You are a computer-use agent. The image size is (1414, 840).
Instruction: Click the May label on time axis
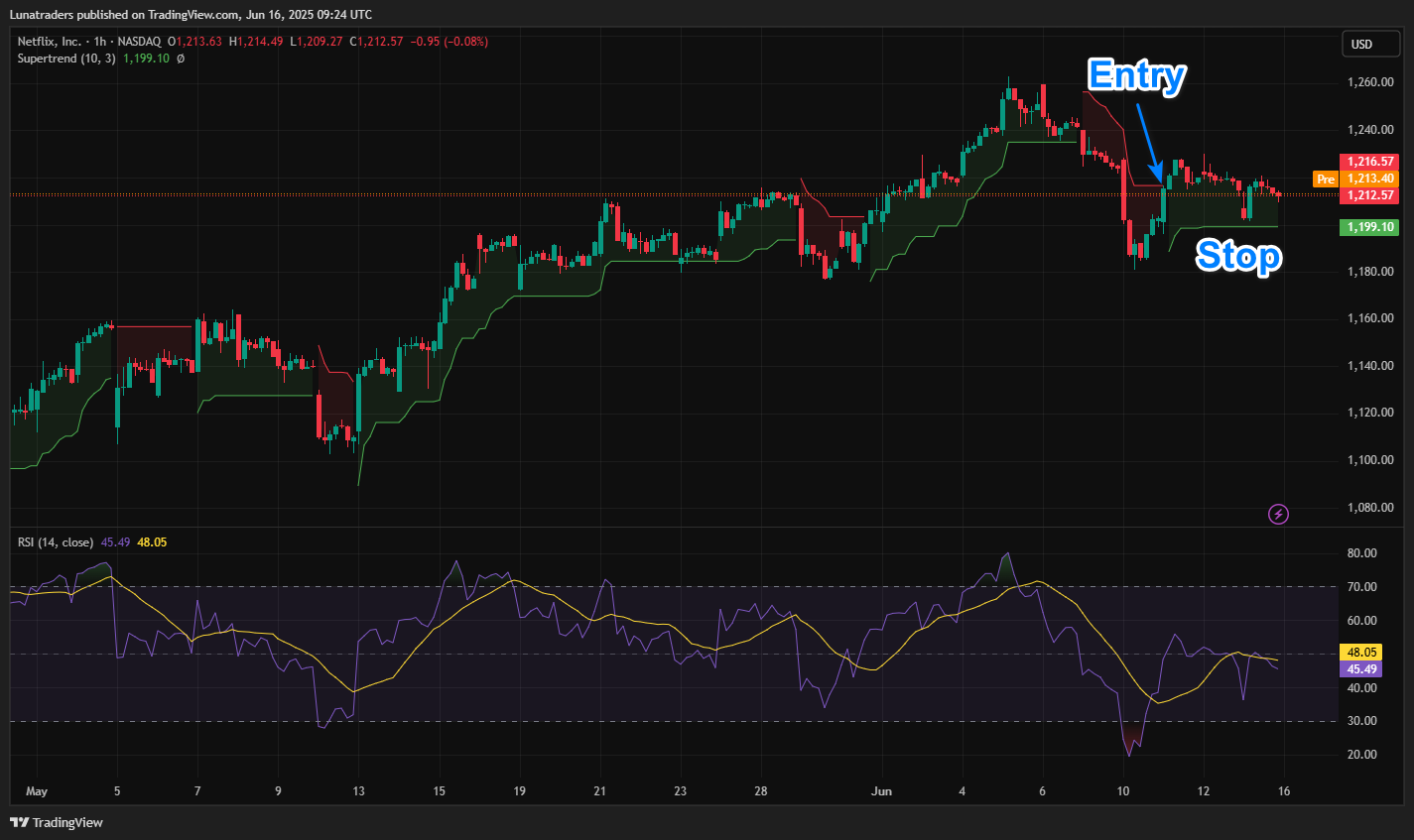tap(37, 791)
